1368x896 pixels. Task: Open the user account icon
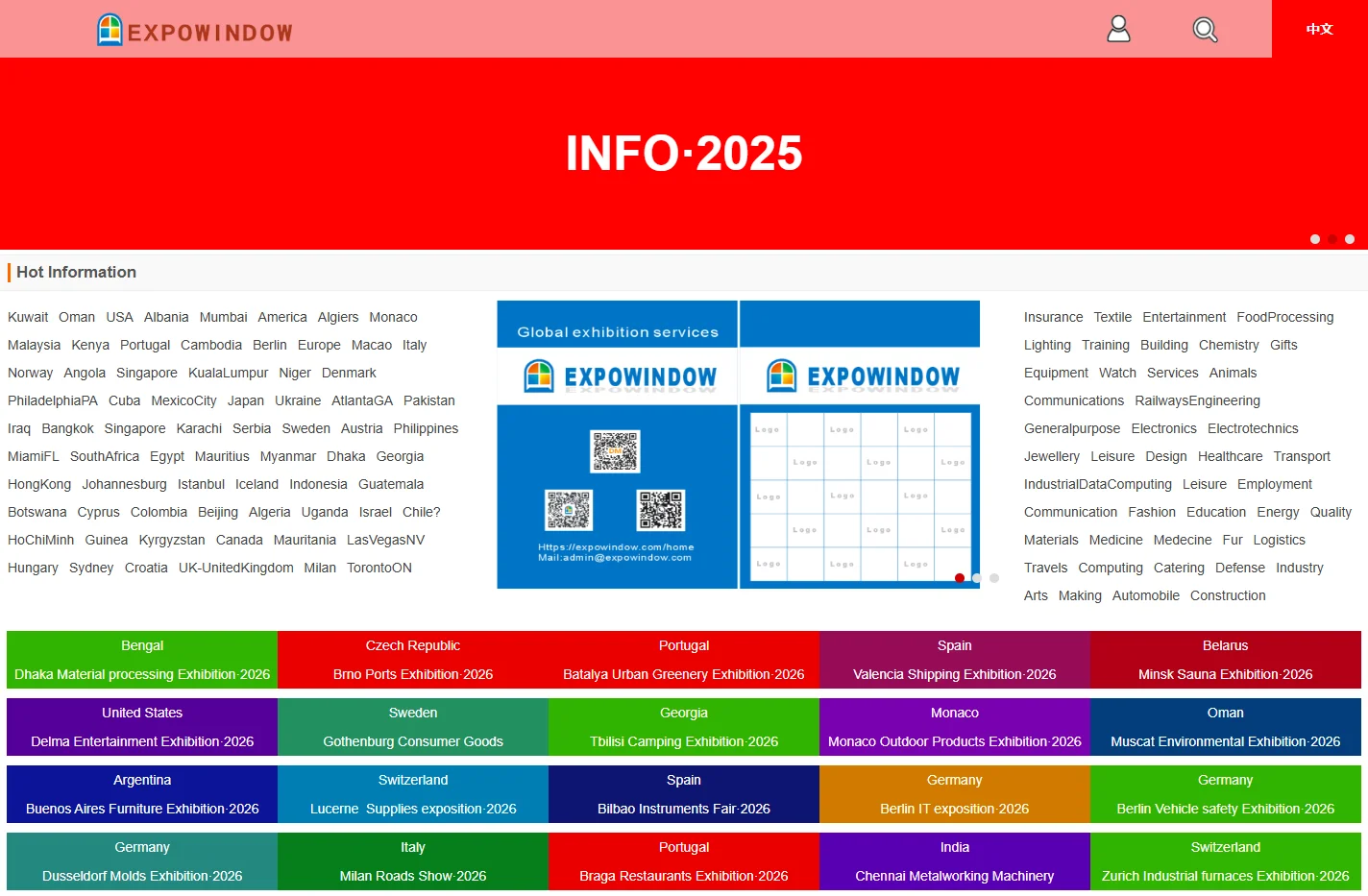pos(1118,29)
